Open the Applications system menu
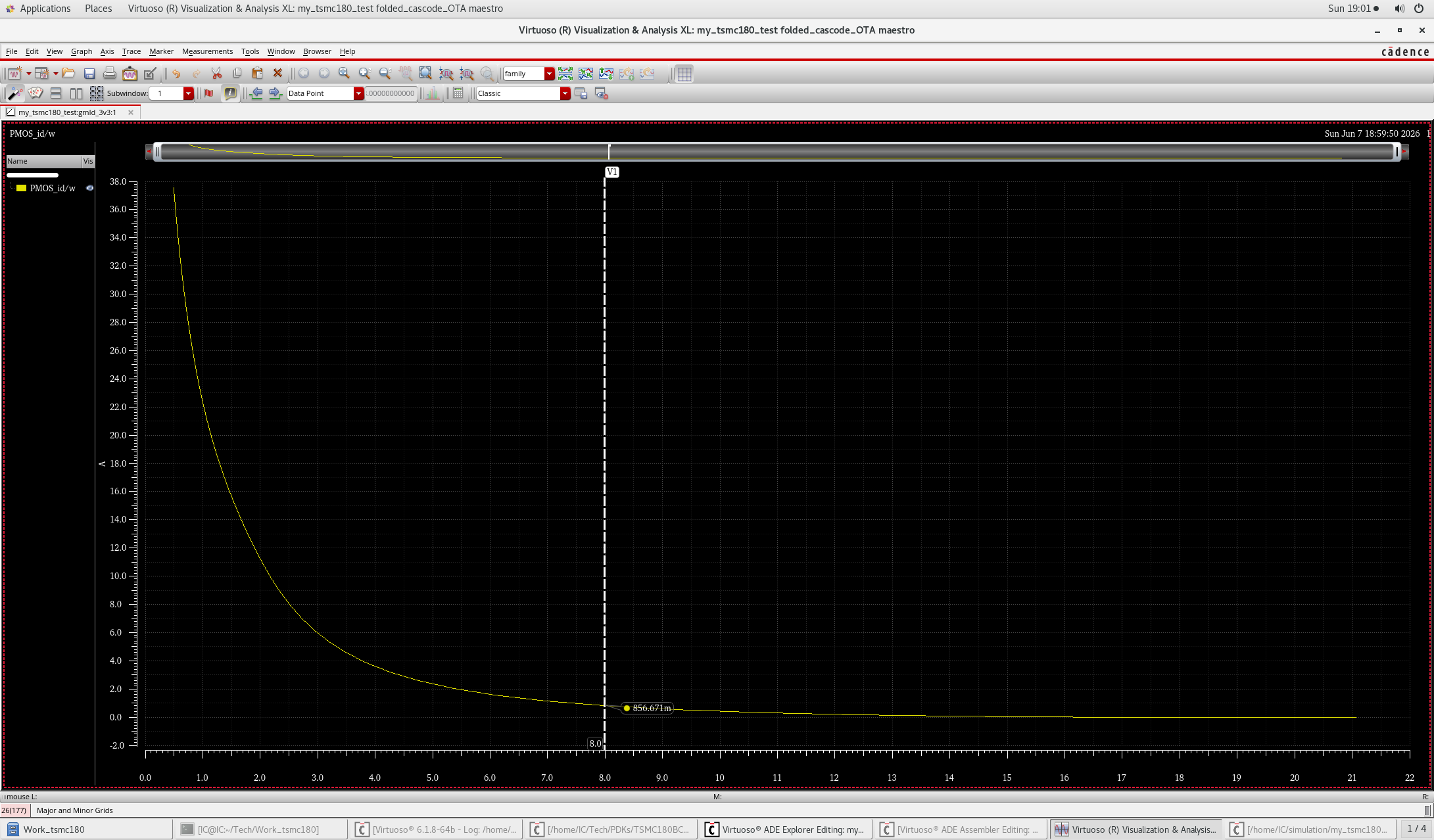This screenshot has width=1434, height=840. (45, 9)
